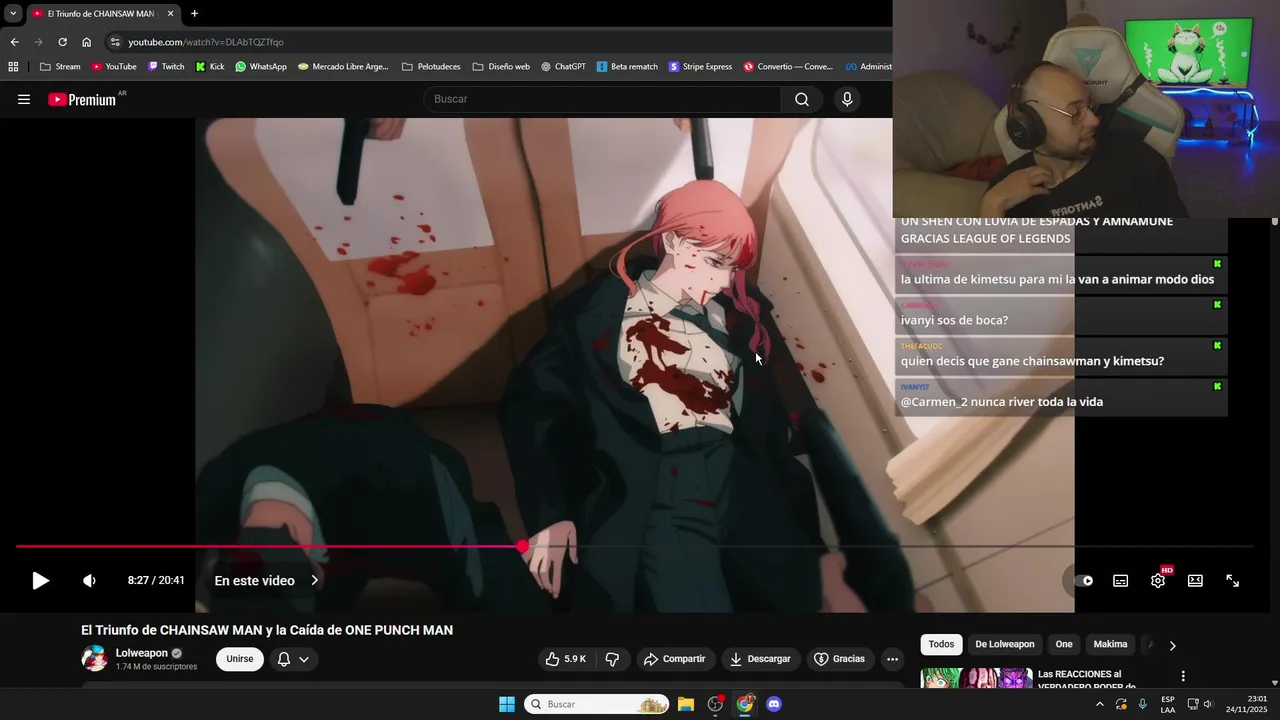Screen dimensions: 1280x720
Task: Expand 'En este video' chapters
Action: [x=267, y=580]
